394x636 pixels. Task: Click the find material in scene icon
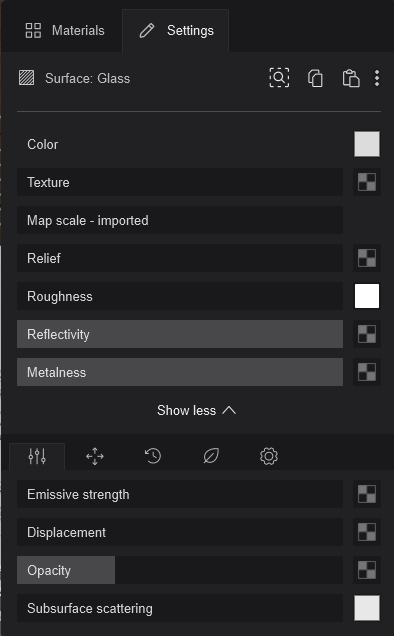click(279, 77)
